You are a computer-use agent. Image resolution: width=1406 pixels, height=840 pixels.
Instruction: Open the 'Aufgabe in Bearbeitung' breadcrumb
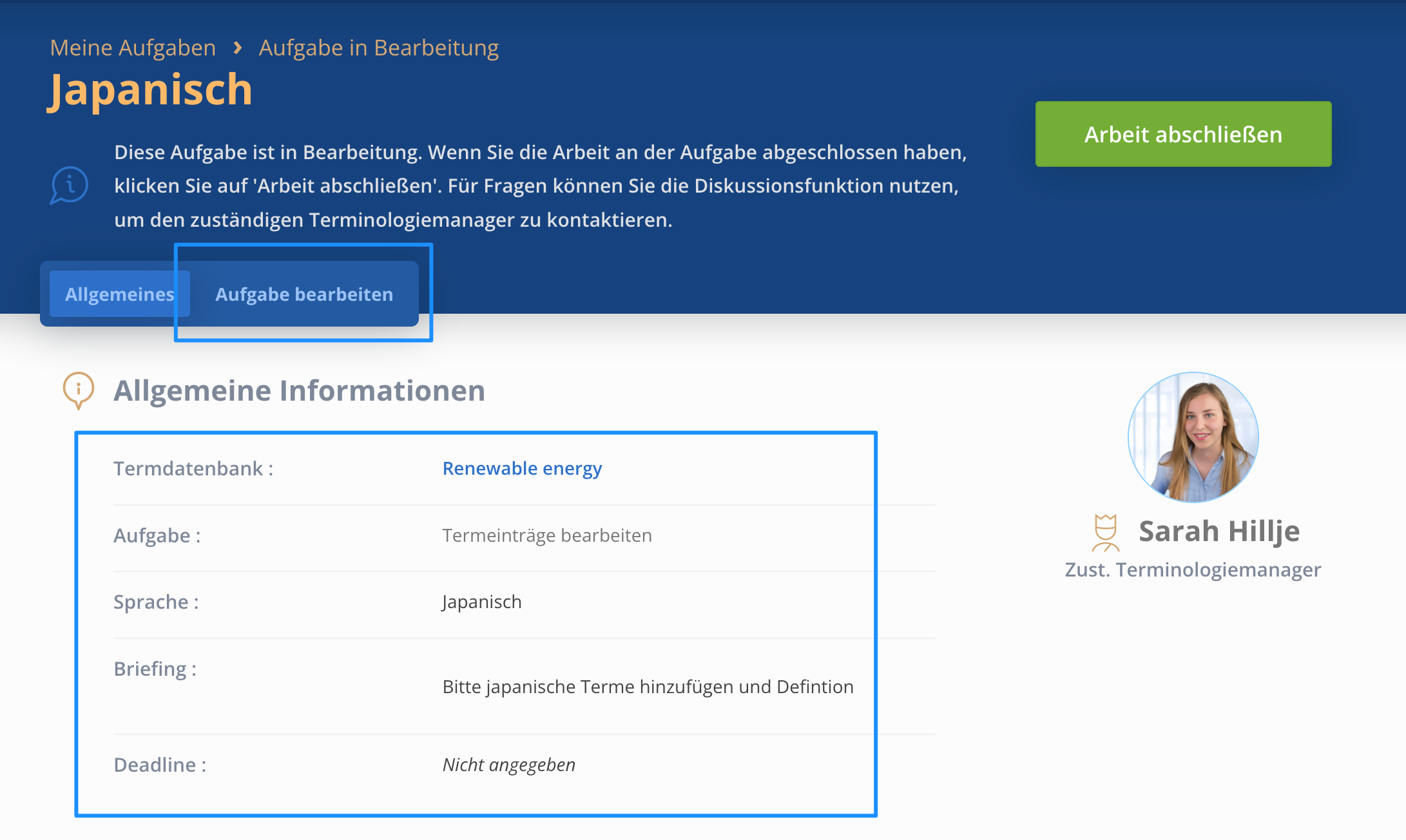379,48
